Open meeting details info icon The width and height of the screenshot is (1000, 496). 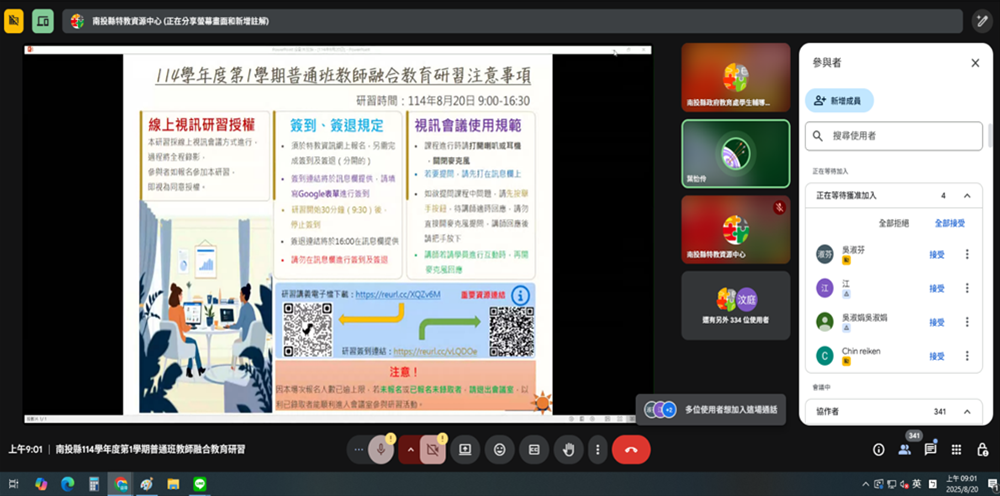878,450
